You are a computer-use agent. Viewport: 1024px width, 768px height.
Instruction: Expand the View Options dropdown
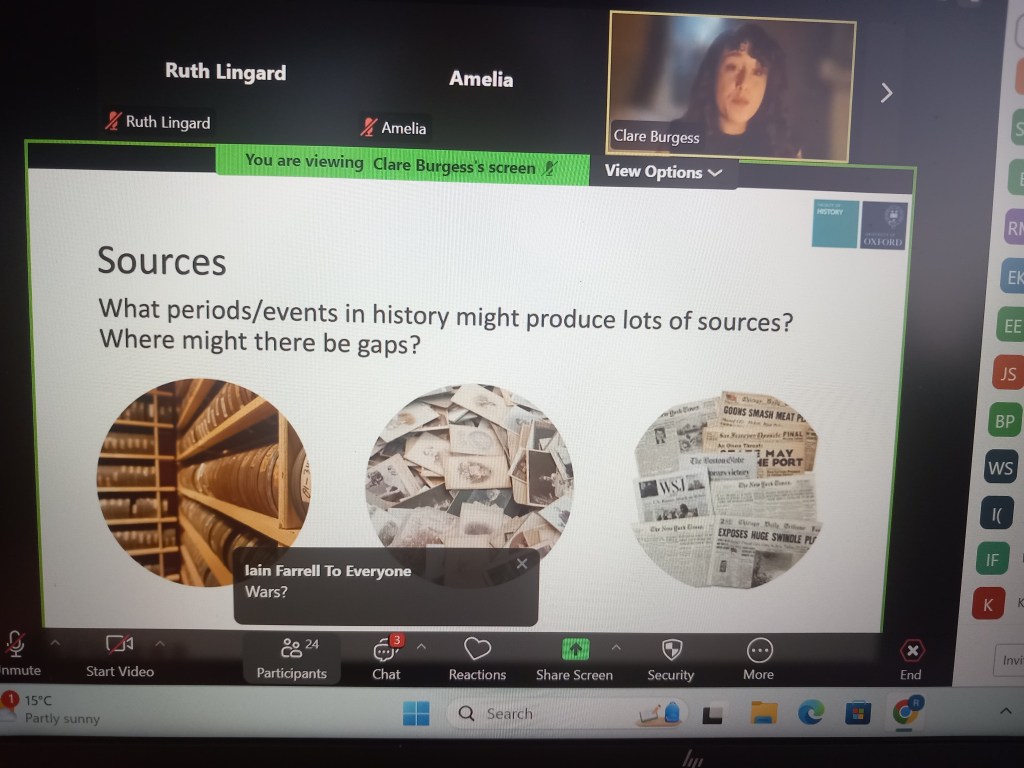663,172
